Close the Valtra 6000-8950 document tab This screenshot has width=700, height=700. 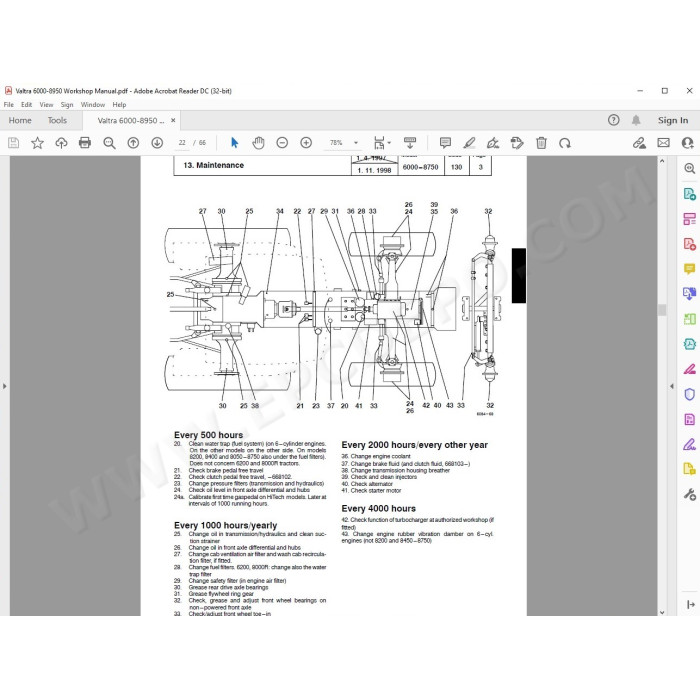point(173,121)
